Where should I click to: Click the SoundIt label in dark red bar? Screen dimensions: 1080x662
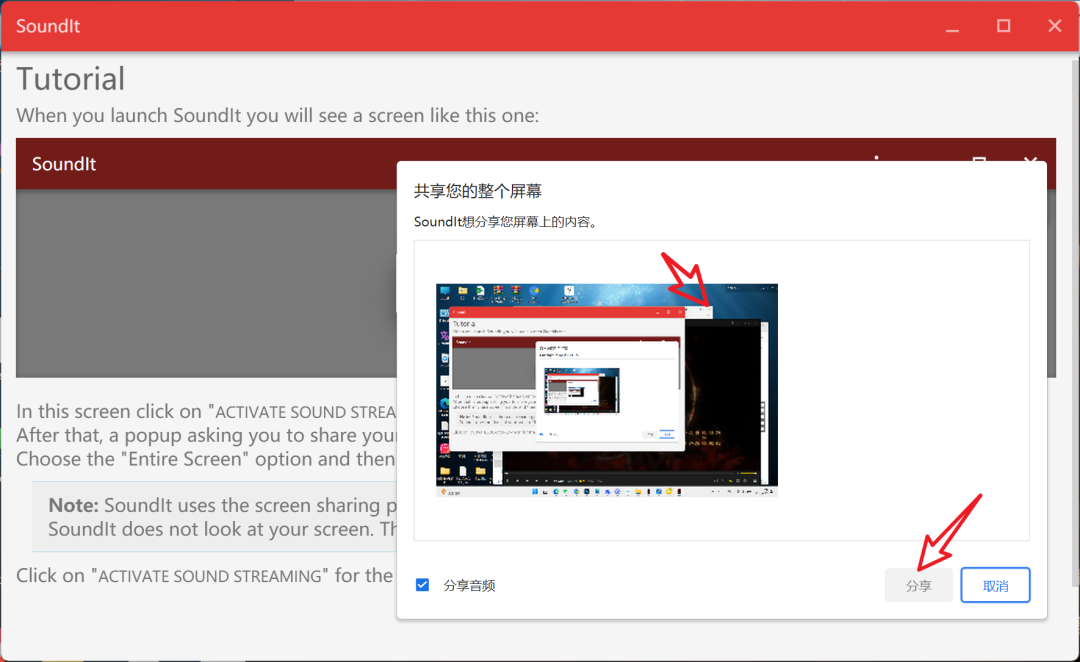[x=64, y=164]
